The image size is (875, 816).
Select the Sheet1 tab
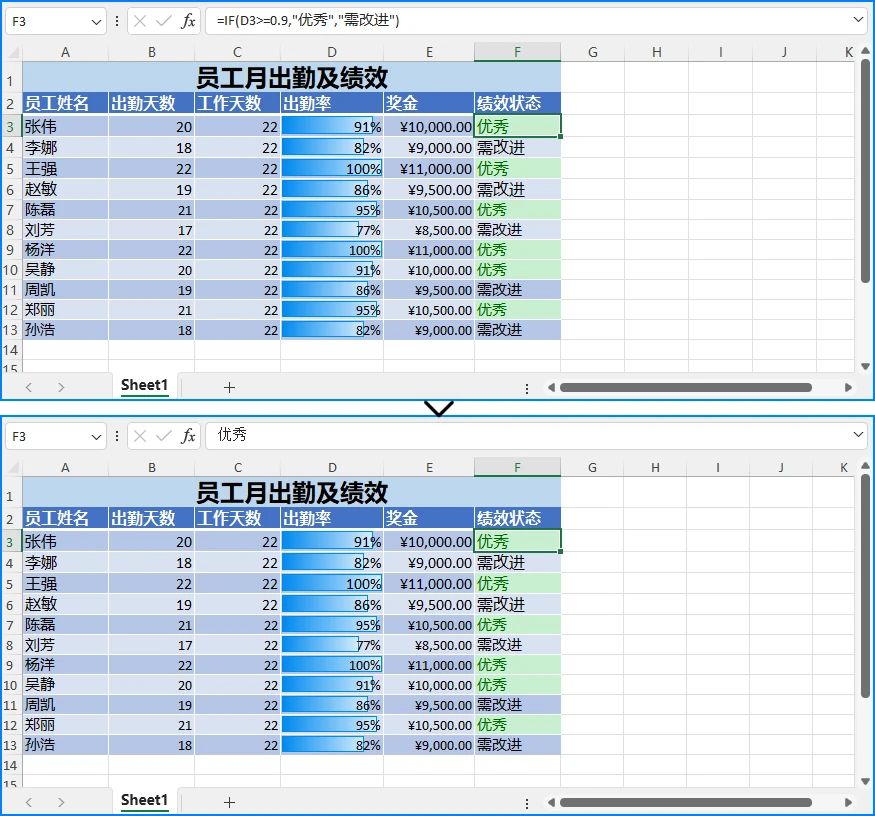tap(143, 385)
